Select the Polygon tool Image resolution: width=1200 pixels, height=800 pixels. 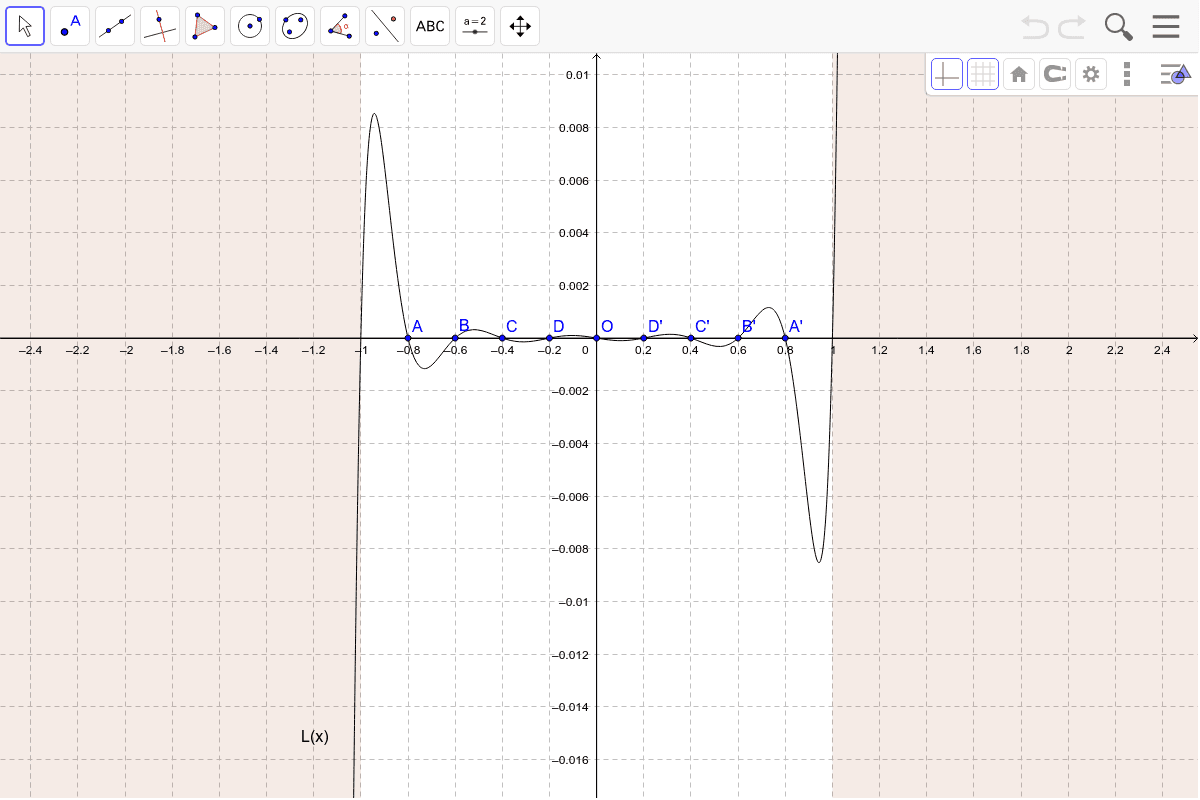coord(205,26)
